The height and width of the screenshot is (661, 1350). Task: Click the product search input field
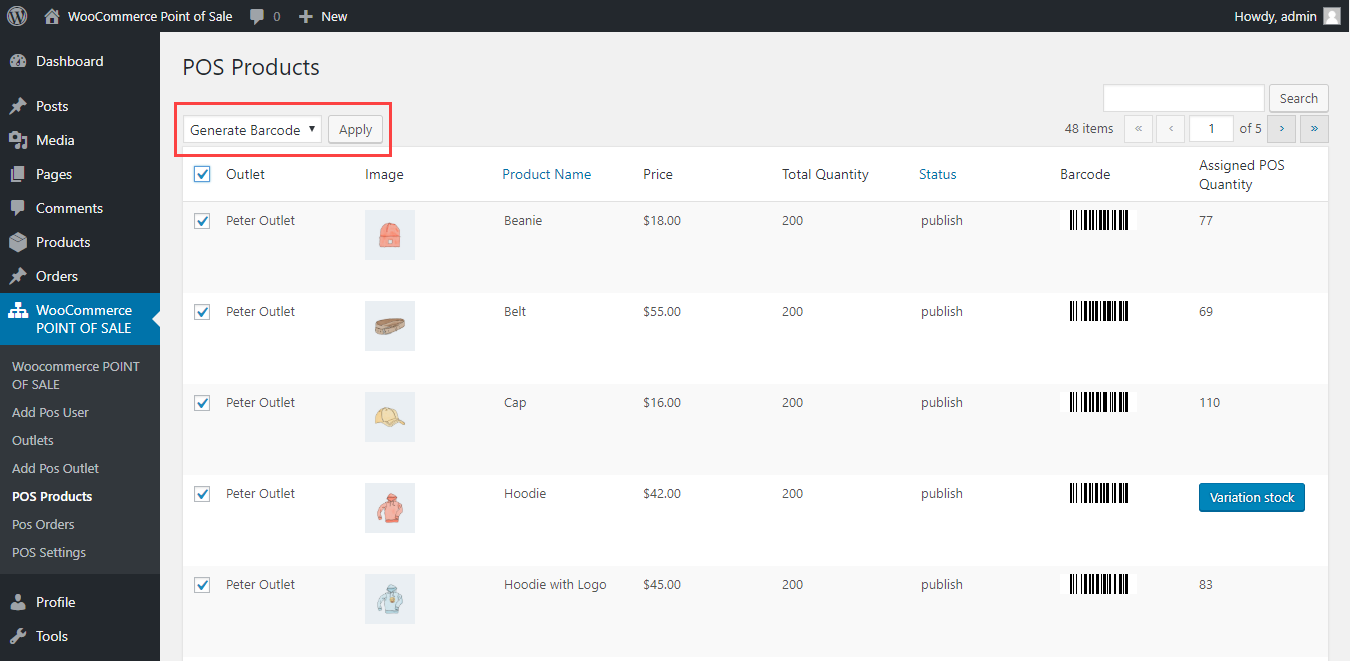(x=1184, y=98)
